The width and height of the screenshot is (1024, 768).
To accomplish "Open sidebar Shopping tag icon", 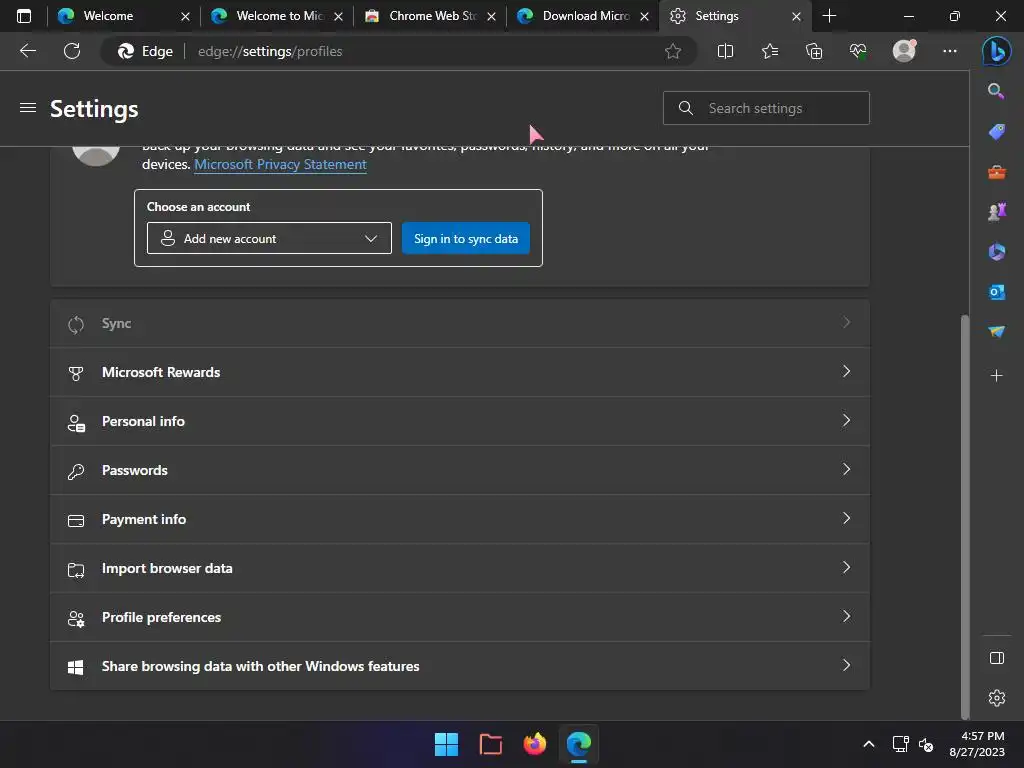I will (x=997, y=132).
